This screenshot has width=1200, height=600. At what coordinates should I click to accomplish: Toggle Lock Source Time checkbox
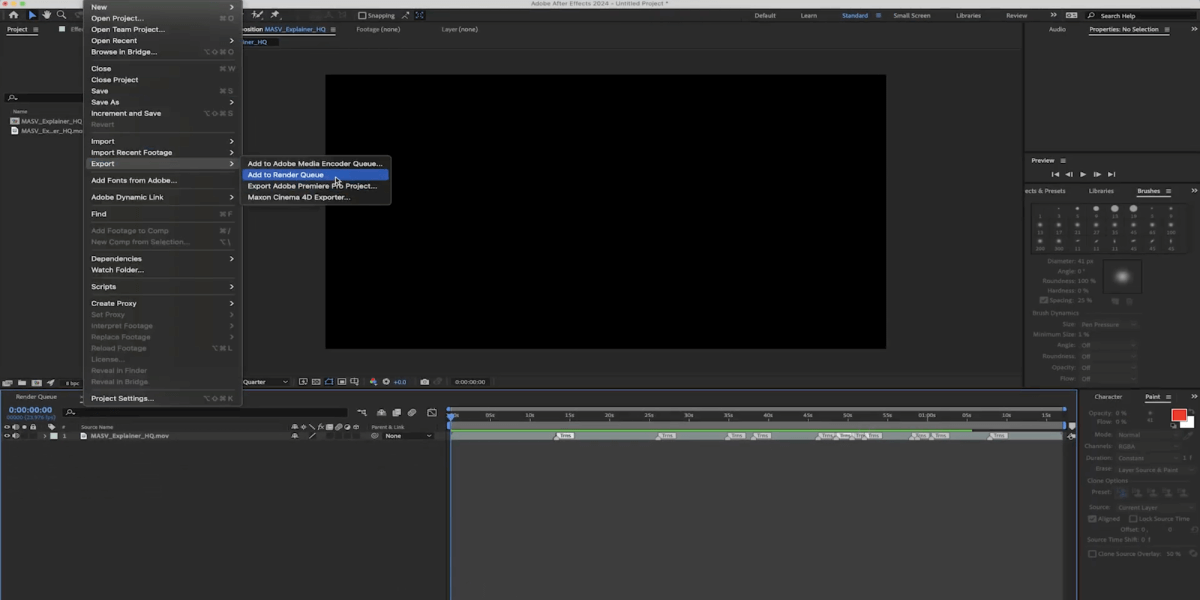[x=1133, y=519]
